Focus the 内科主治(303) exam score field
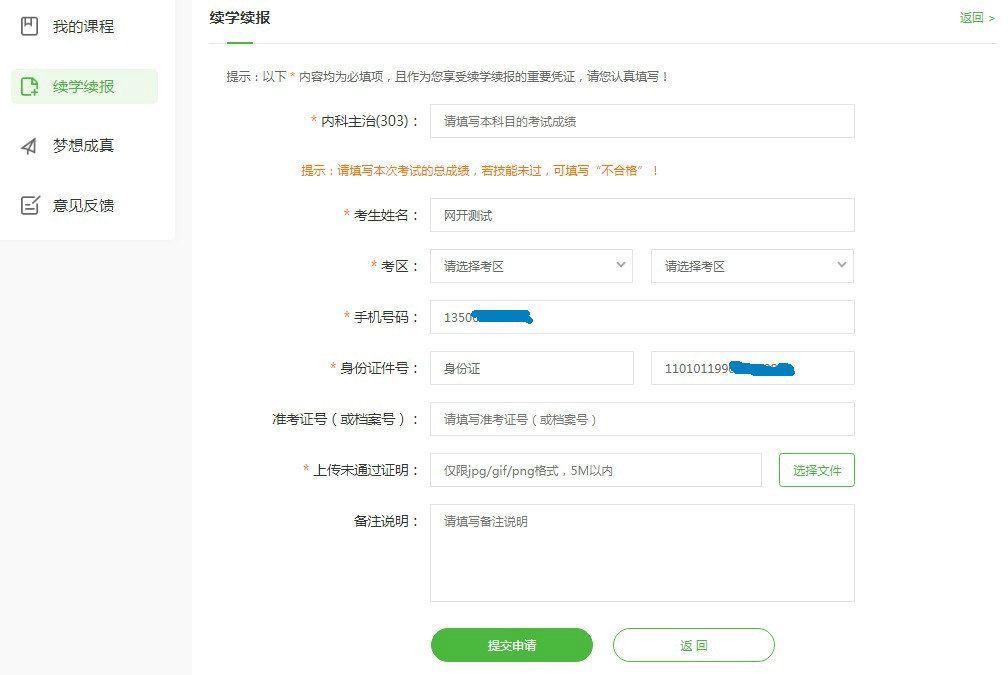Screen dimensions: 1008x675 (642, 121)
